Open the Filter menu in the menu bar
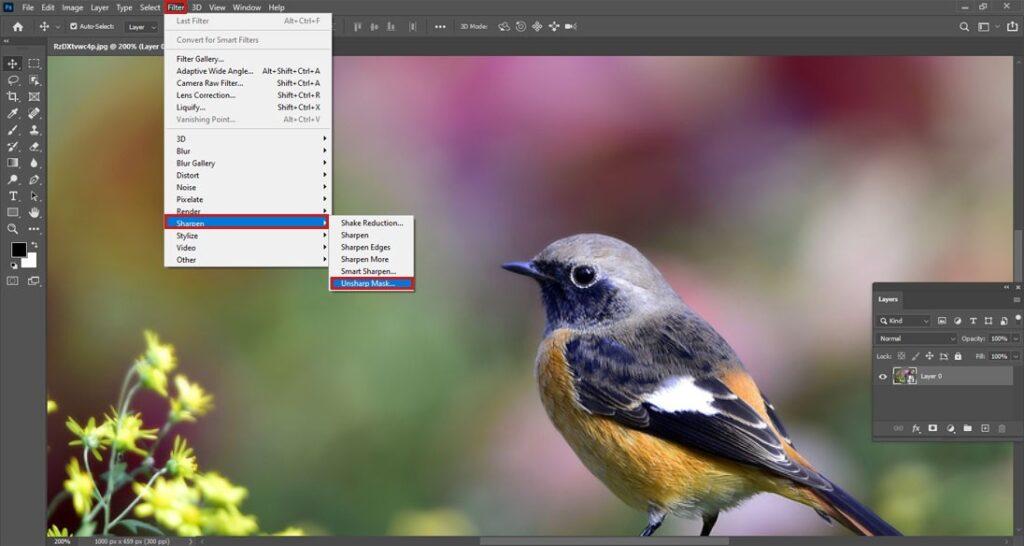Image resolution: width=1024 pixels, height=546 pixels. click(x=176, y=8)
